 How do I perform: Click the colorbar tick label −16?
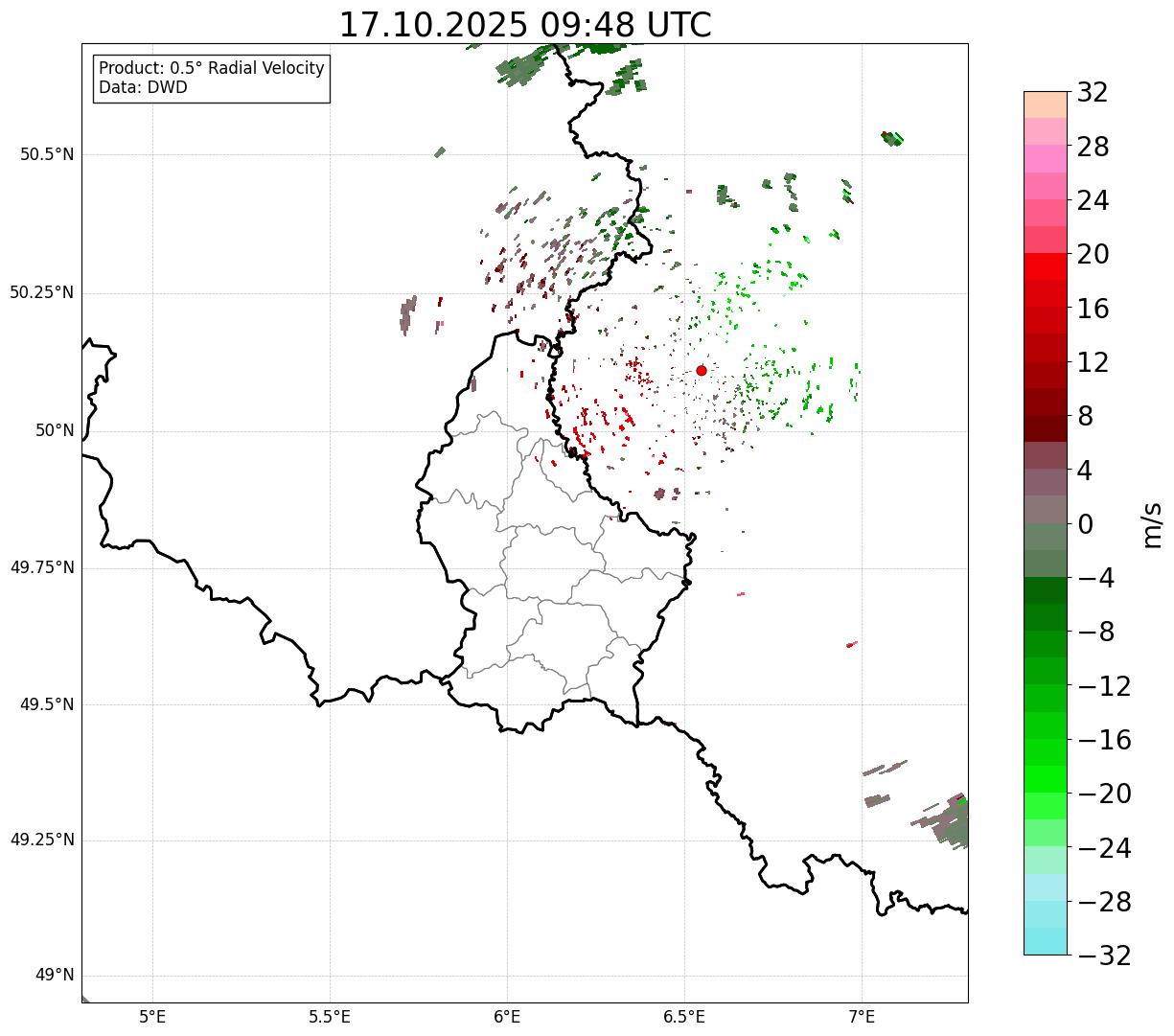click(1104, 740)
